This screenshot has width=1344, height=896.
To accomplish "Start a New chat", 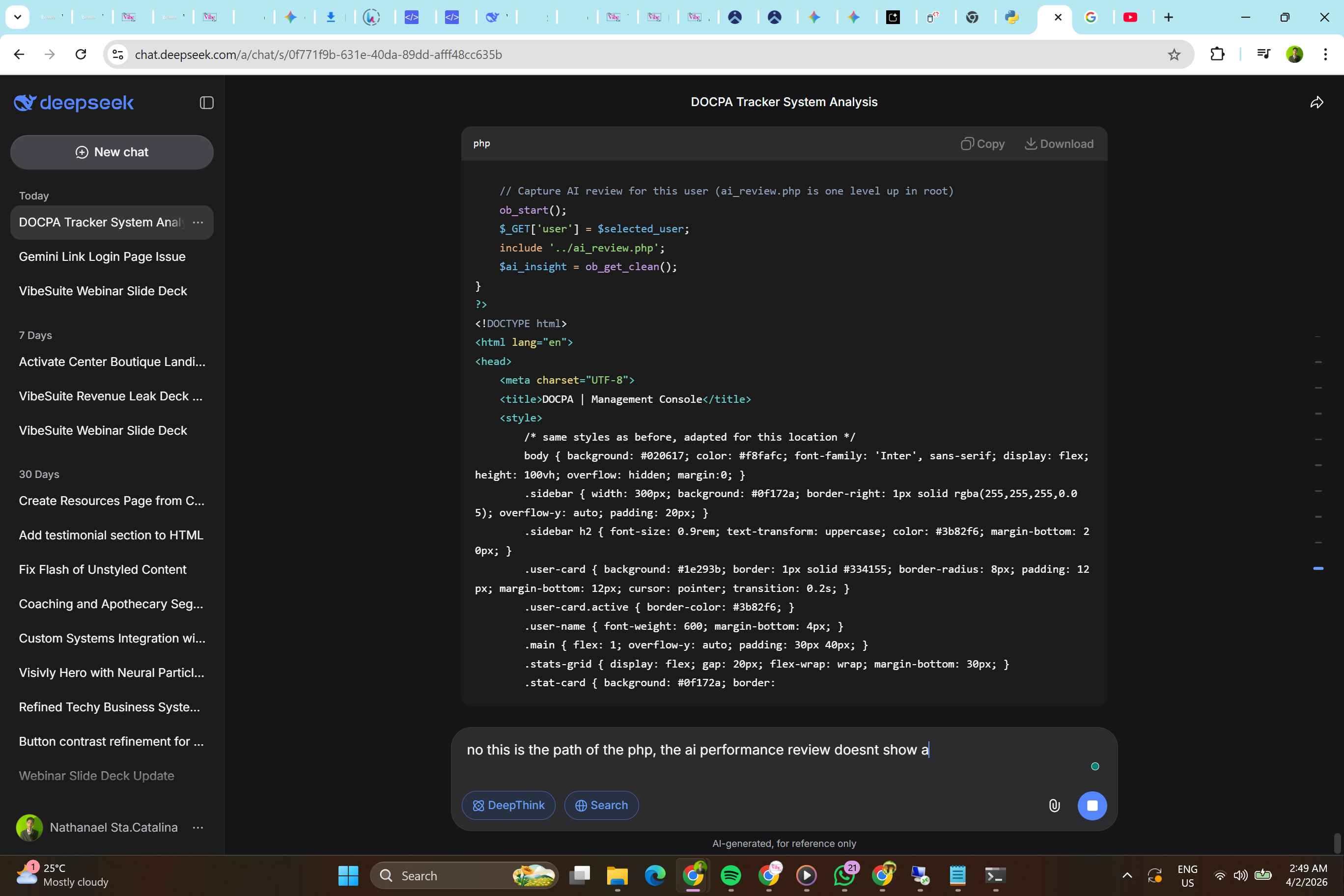I will (112, 152).
